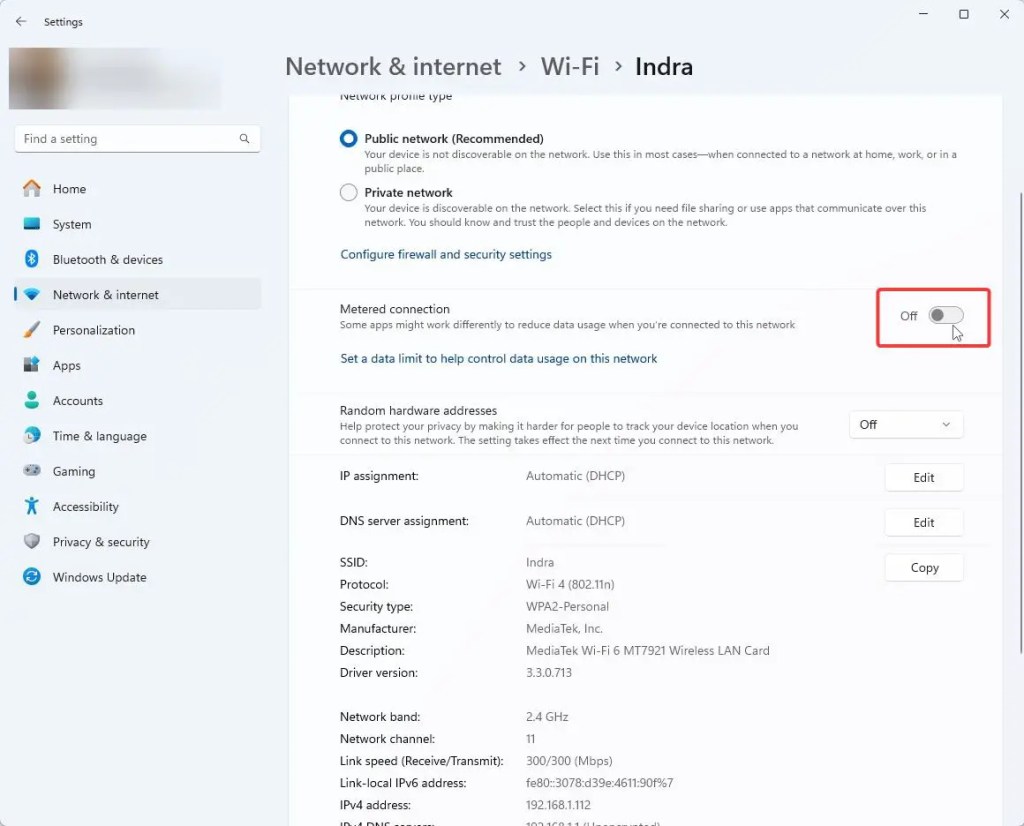Click the Gaming controller icon
This screenshot has width=1024, height=826.
coord(32,471)
